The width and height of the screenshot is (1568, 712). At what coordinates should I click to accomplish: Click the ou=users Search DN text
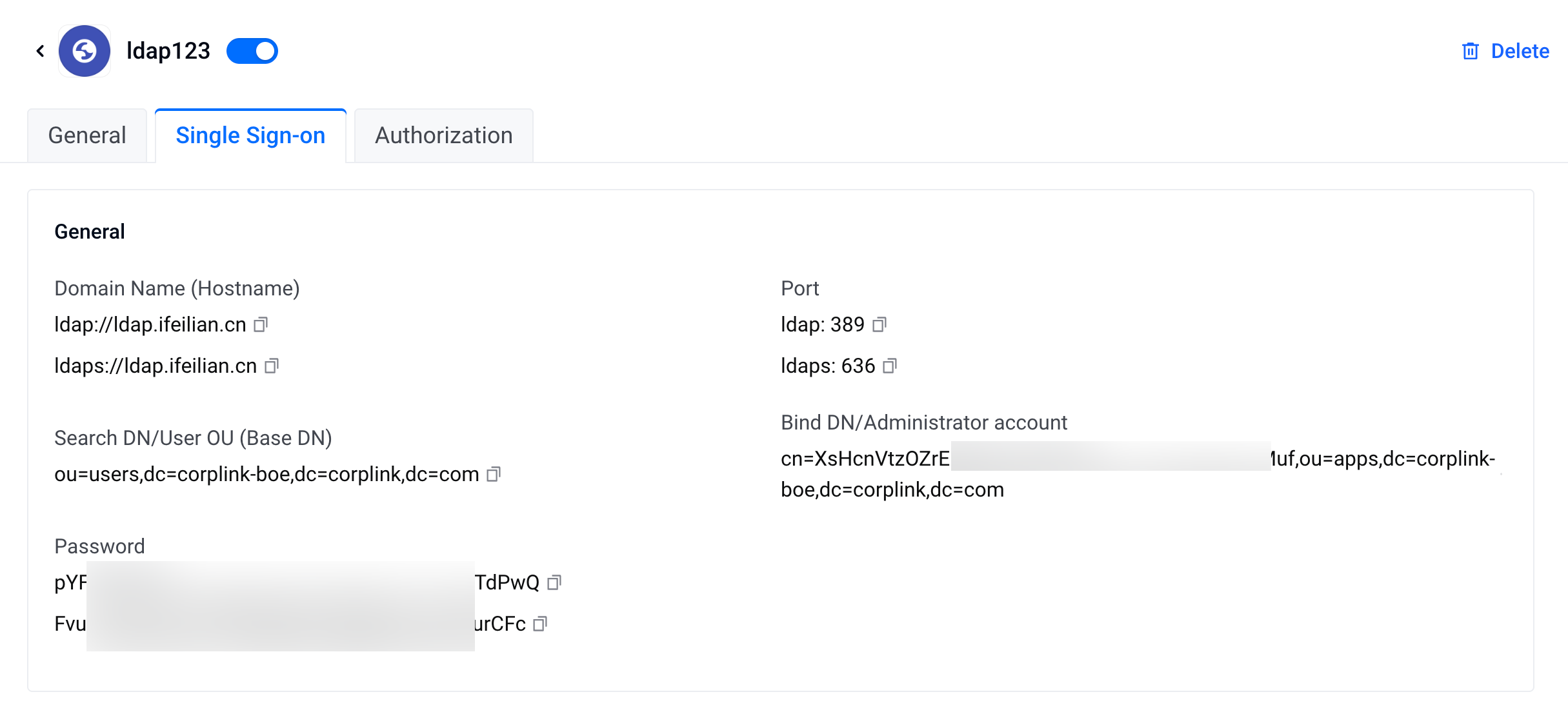tap(266, 474)
